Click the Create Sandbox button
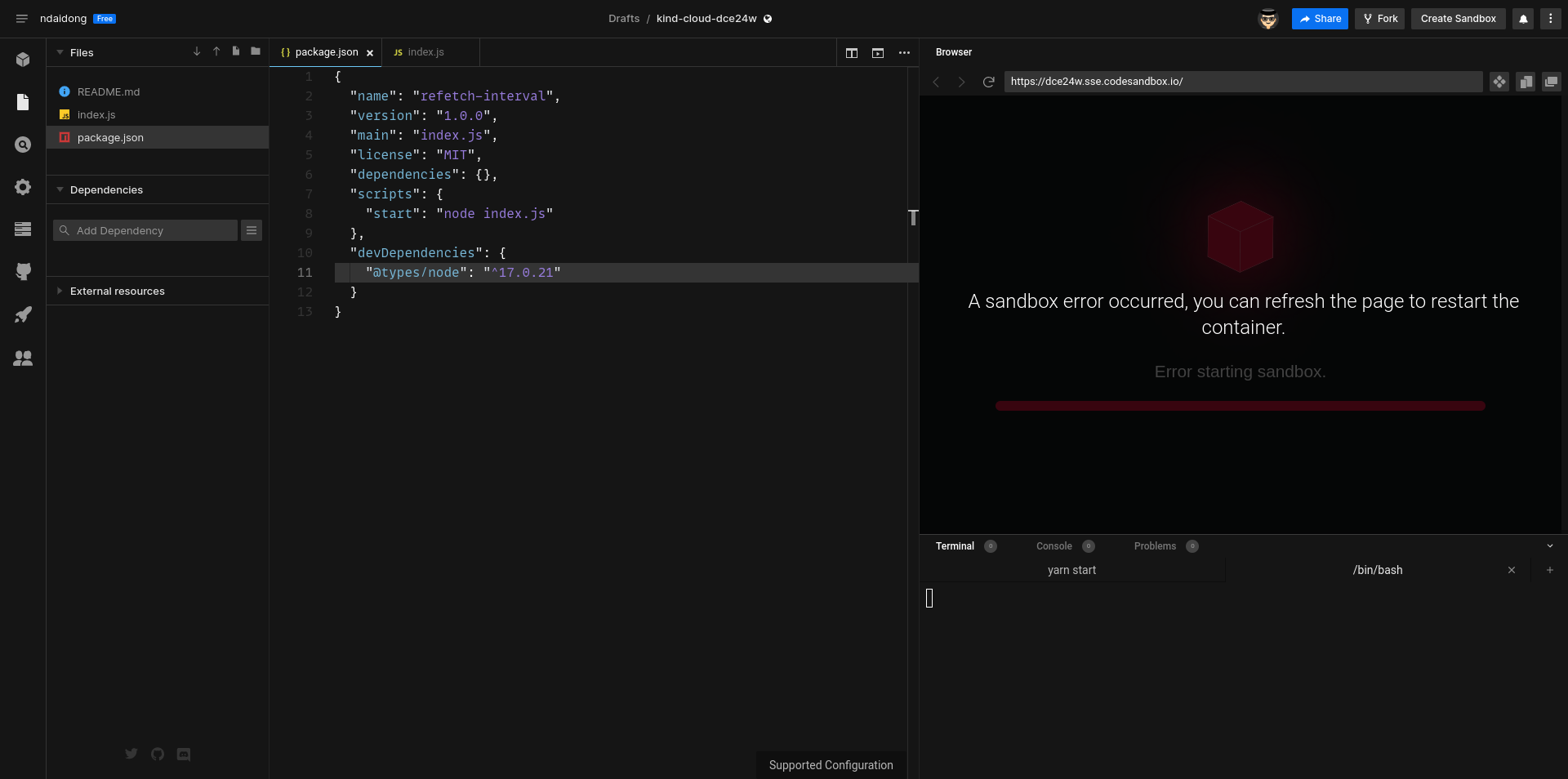The height and width of the screenshot is (779, 1568). [x=1458, y=18]
